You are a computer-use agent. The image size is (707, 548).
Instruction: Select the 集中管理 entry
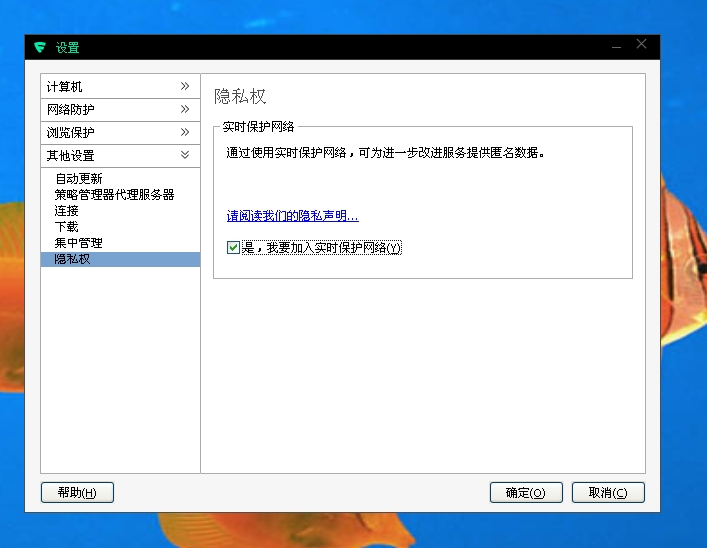pos(78,243)
